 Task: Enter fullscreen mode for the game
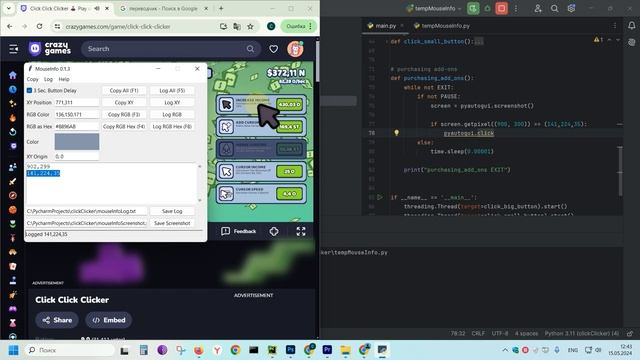click(301, 231)
